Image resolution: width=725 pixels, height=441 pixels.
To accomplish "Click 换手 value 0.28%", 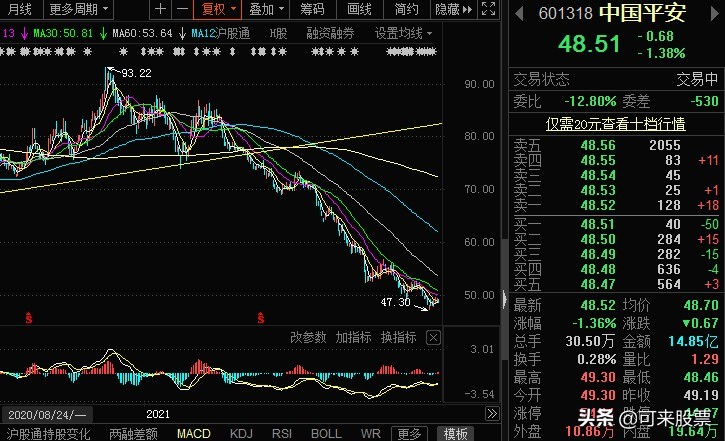I will 596,359.
